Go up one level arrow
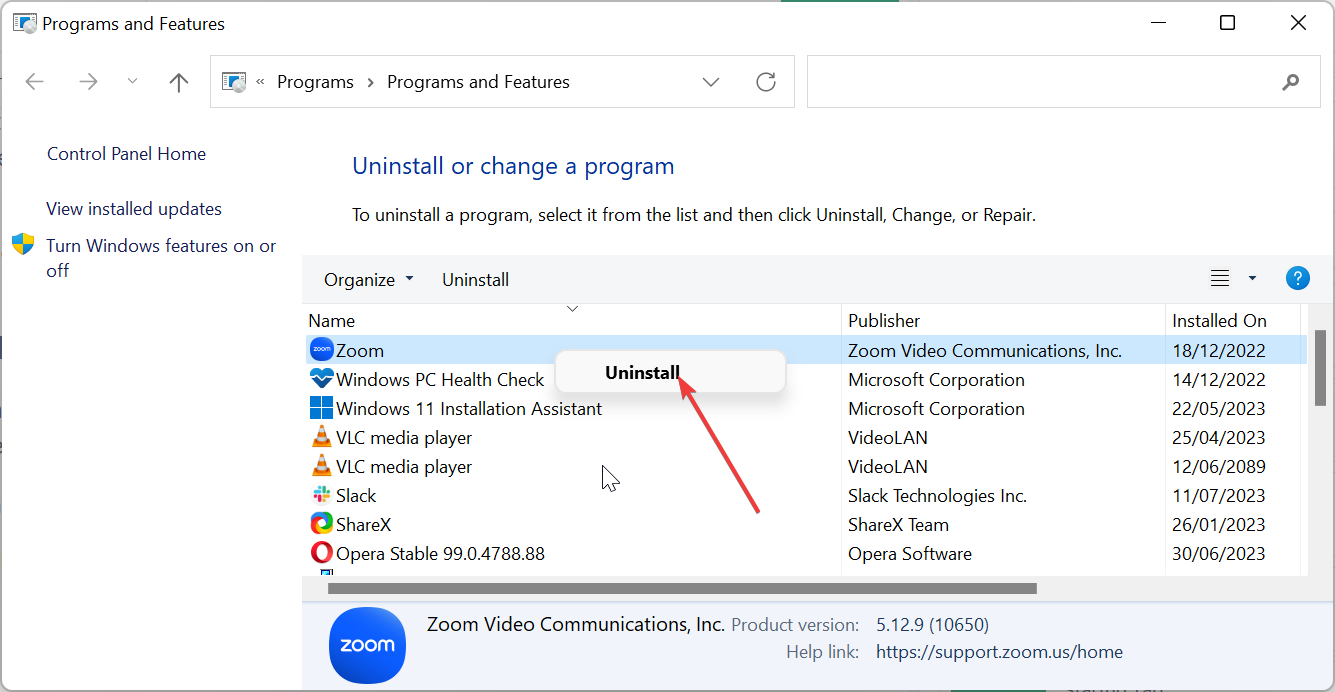The width and height of the screenshot is (1335, 692). coord(179,82)
